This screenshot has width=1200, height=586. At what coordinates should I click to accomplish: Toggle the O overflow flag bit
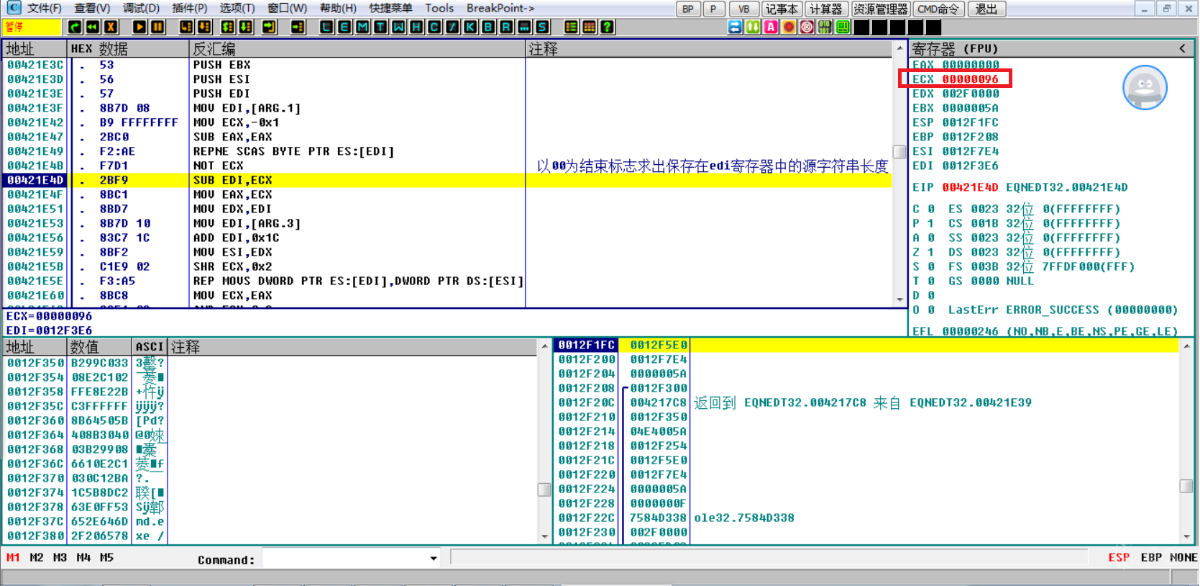point(931,310)
